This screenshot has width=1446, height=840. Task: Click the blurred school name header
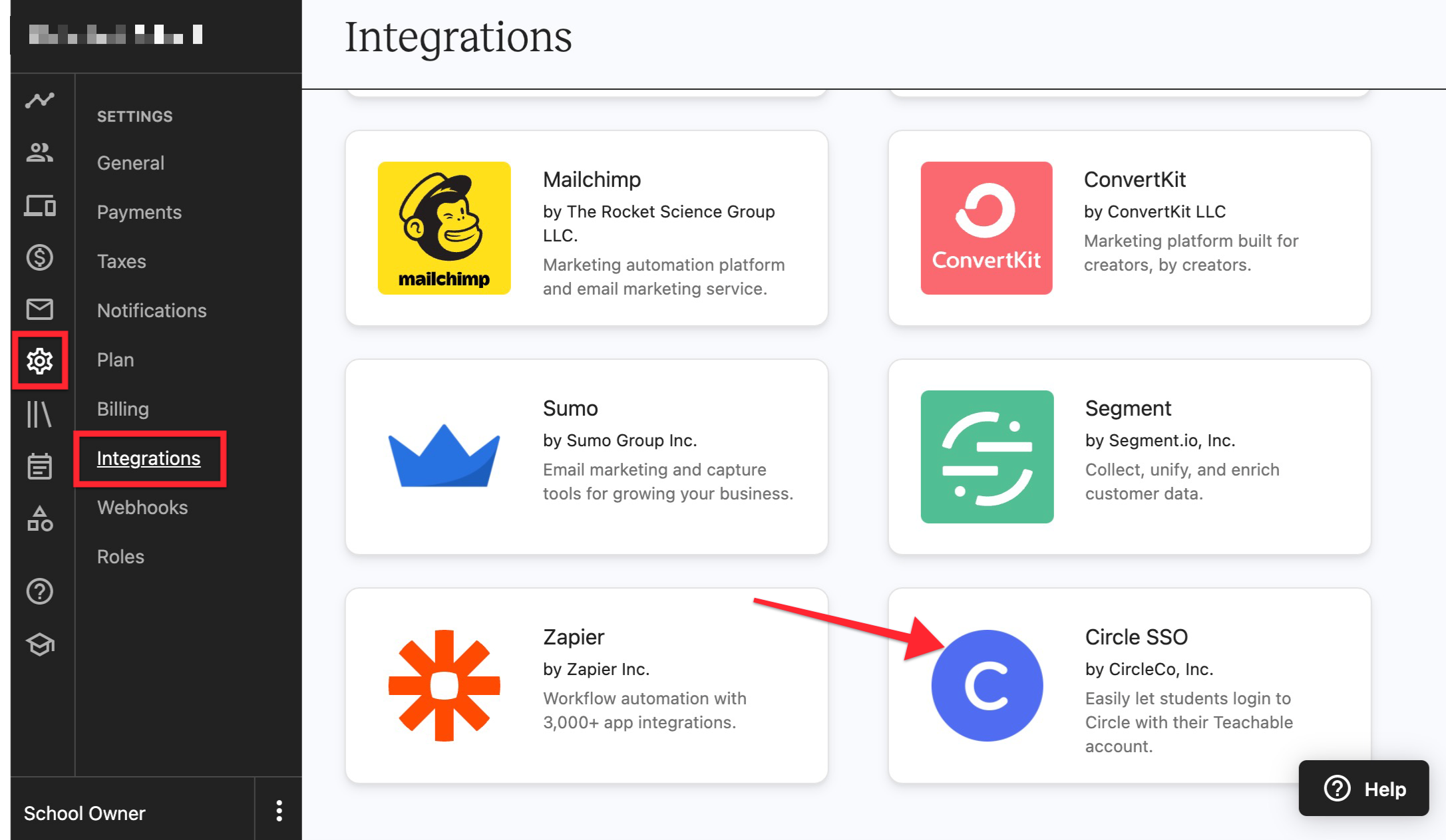(116, 35)
